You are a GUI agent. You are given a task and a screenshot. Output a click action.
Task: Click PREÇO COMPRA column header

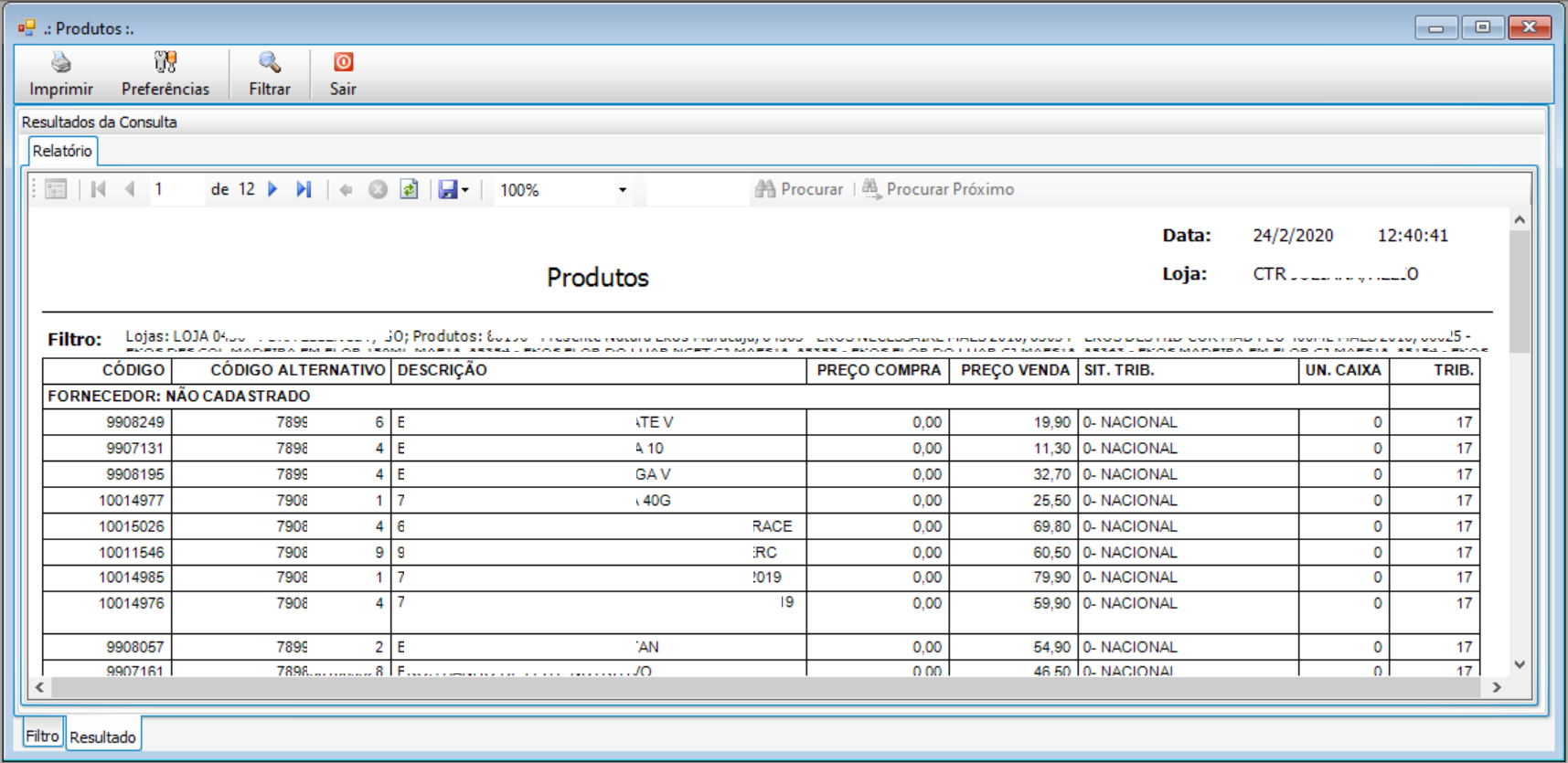pos(878,370)
